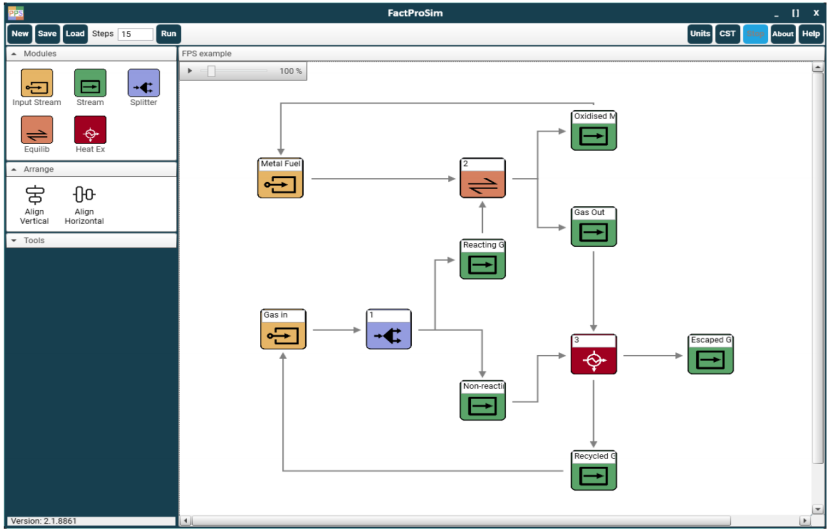Screen dimensions: 830x530
Task: Click the Align Horizontal icon
Action: 85,195
